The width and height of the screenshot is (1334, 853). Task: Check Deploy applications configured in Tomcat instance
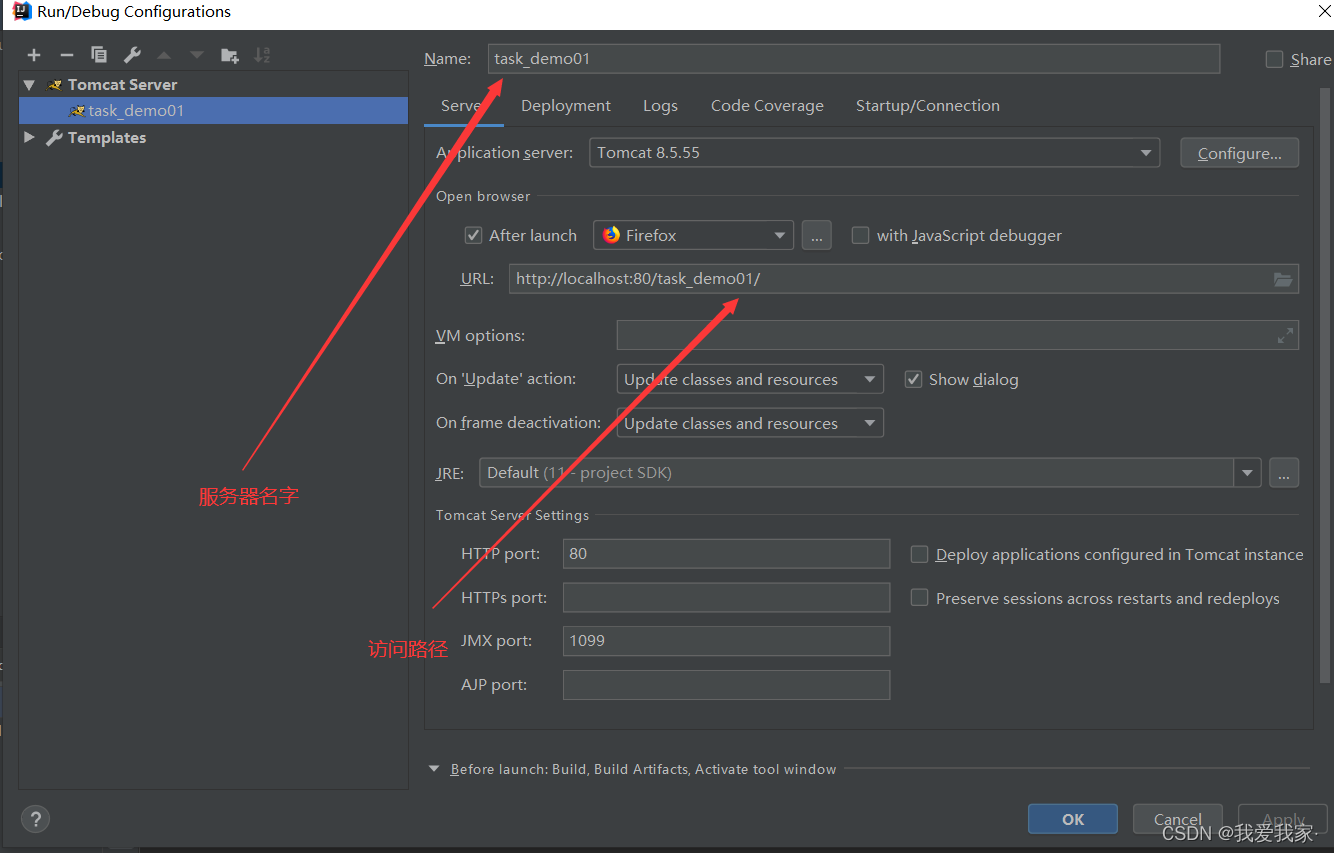pos(920,554)
